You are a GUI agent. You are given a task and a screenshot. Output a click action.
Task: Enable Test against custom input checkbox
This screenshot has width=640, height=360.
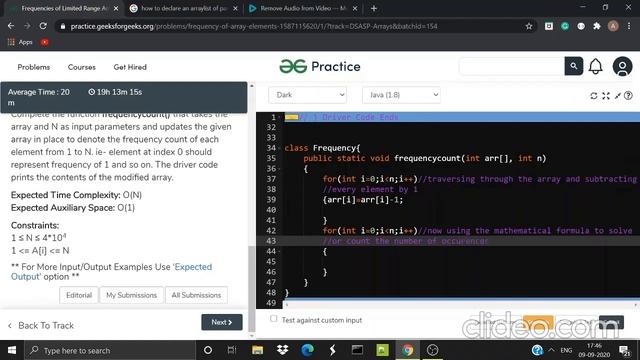pyautogui.click(x=273, y=319)
